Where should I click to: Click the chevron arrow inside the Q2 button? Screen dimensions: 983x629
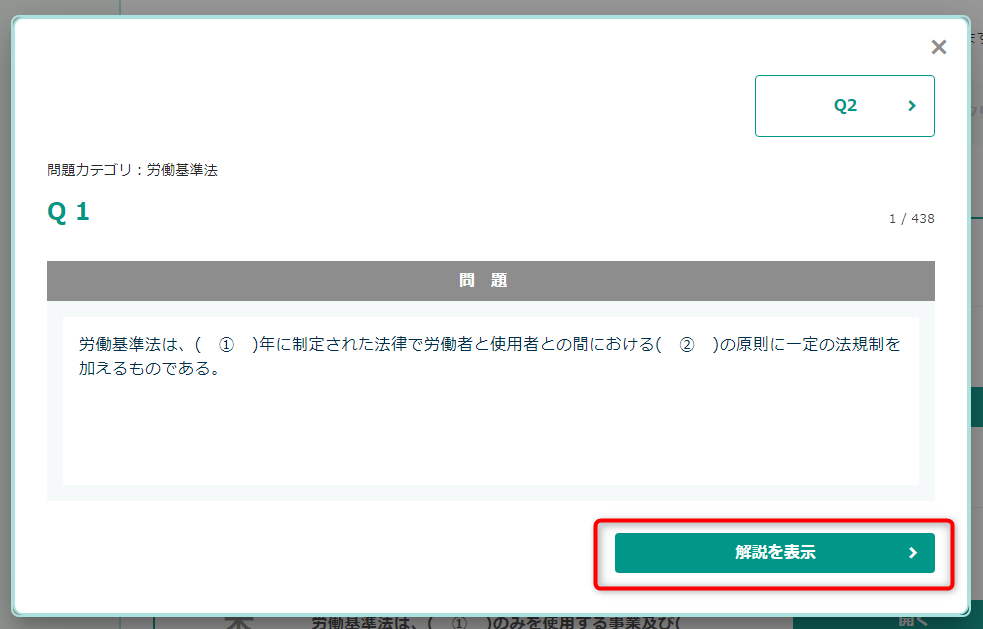(x=912, y=106)
